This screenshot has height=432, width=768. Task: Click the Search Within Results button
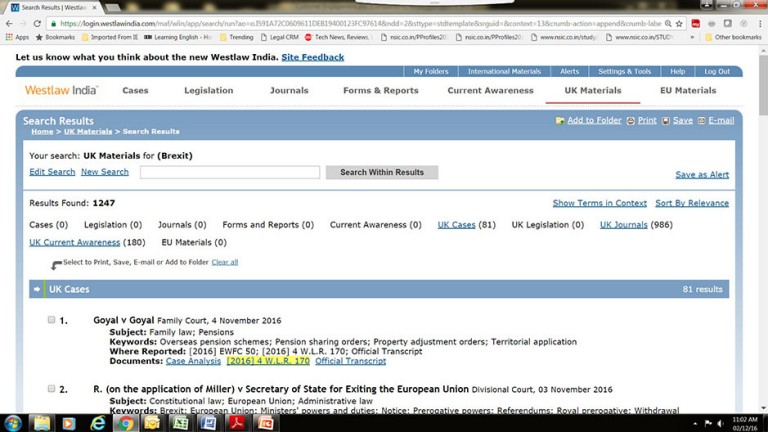tap(382, 172)
